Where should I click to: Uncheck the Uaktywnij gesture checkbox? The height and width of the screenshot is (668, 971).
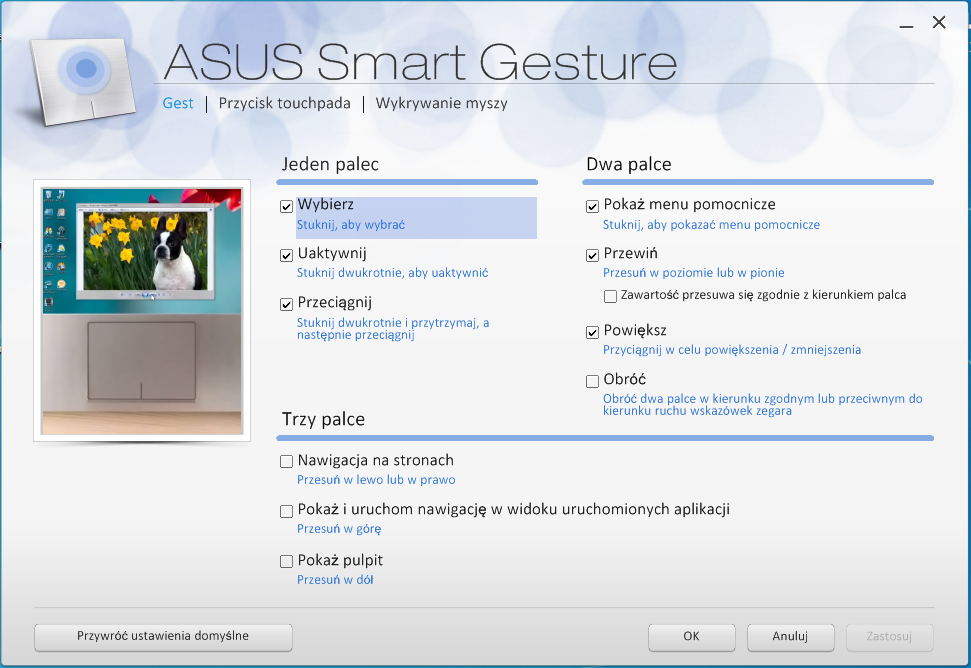pos(286,255)
